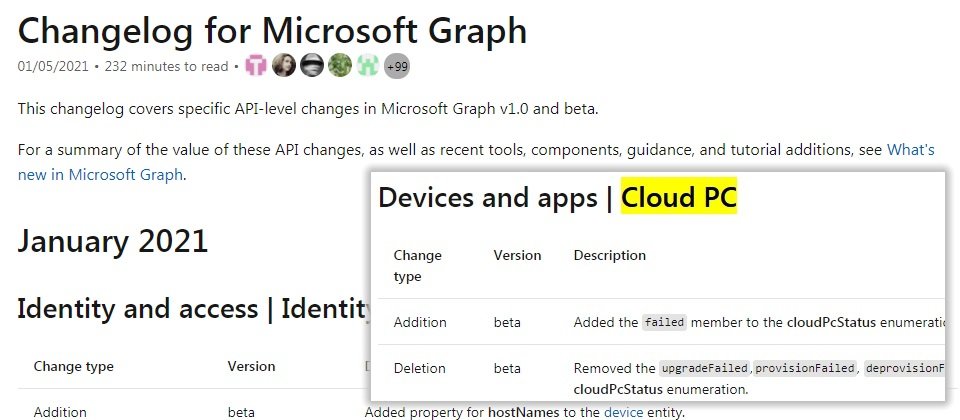Click the green foliage contributor avatar
Screen dimensions: 960x420
tap(340, 66)
